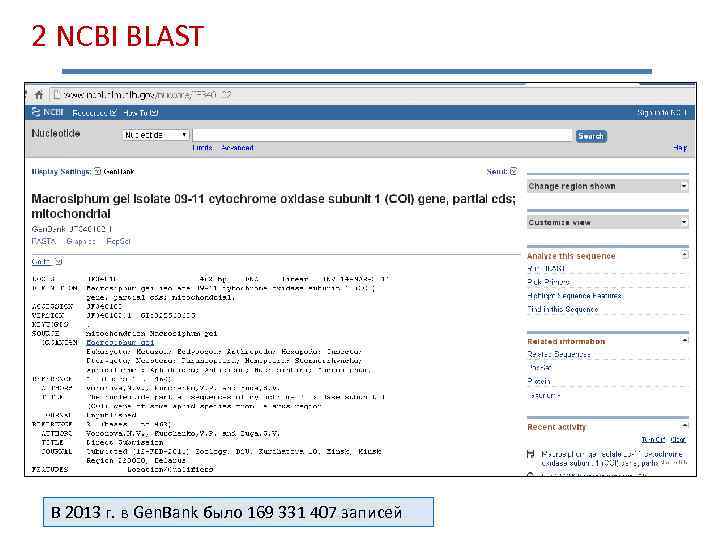This screenshot has width=720, height=540.
Task: Open the Display Settings dropdown
Action: coord(66,172)
